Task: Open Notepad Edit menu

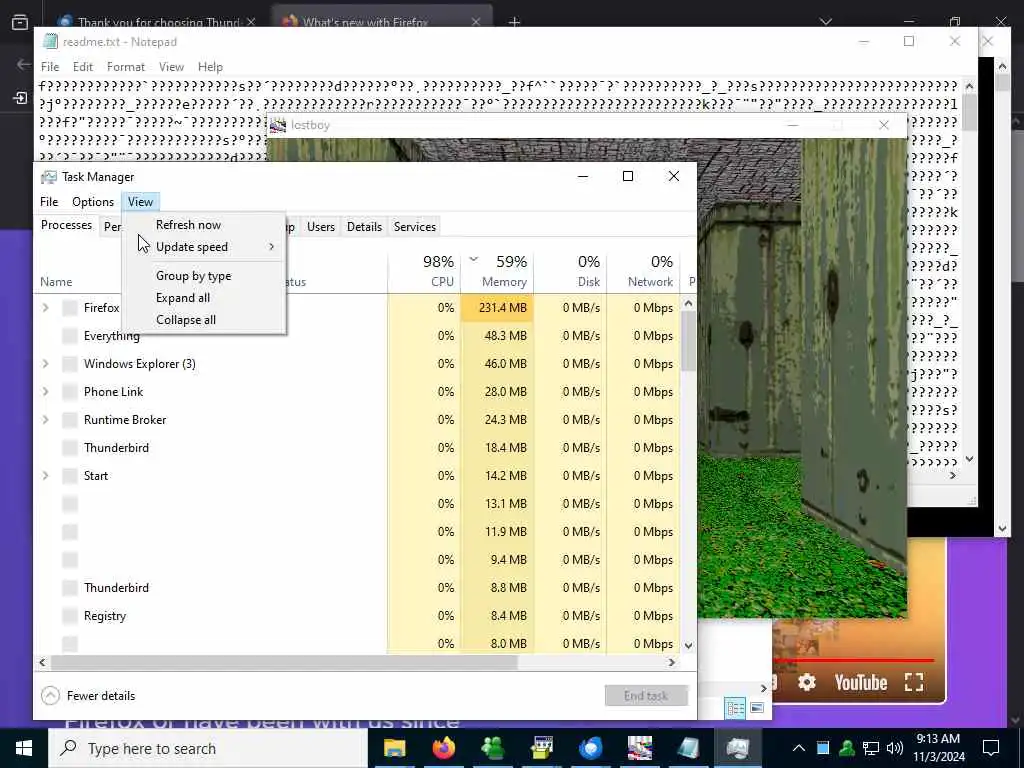Action: (x=82, y=67)
